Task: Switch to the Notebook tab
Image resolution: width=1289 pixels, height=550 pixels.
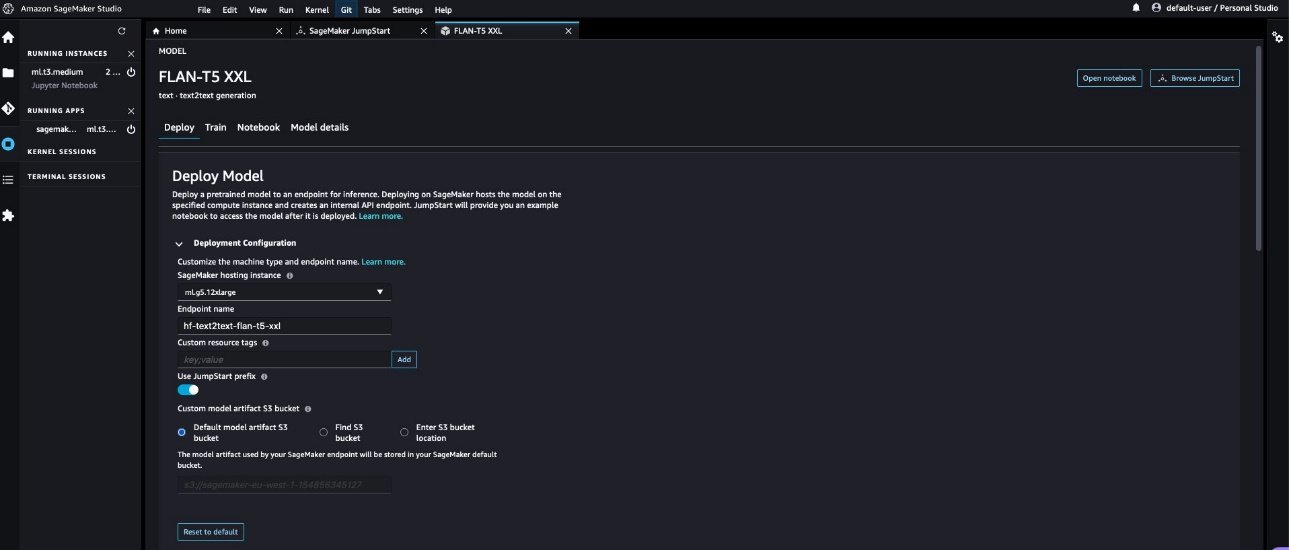Action: [x=258, y=128]
